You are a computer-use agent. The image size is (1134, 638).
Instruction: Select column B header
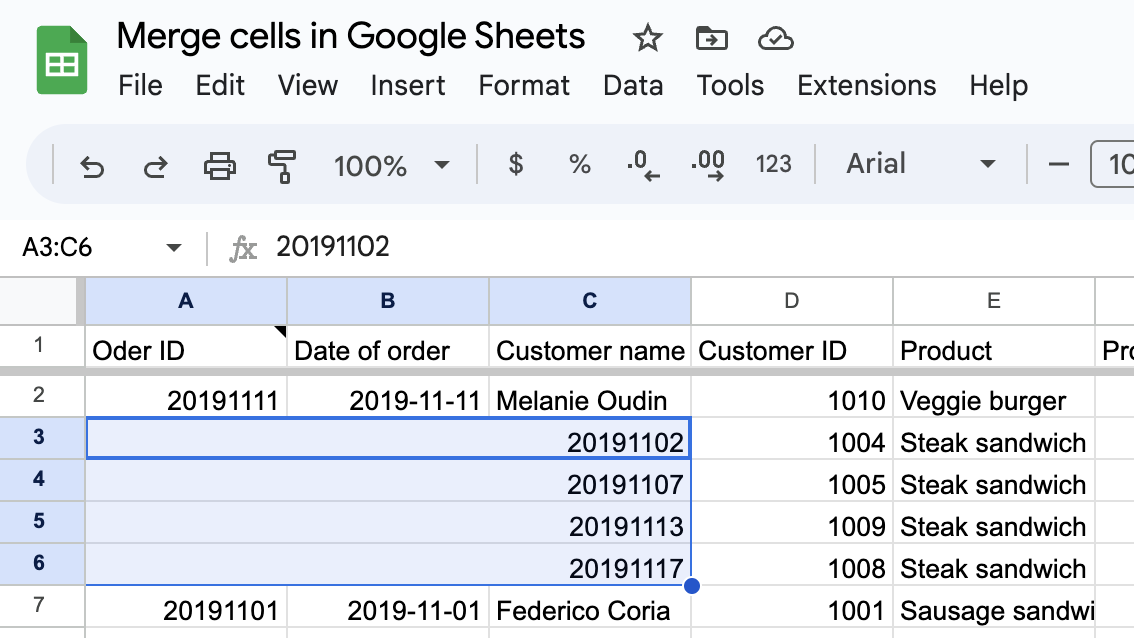pyautogui.click(x=388, y=301)
